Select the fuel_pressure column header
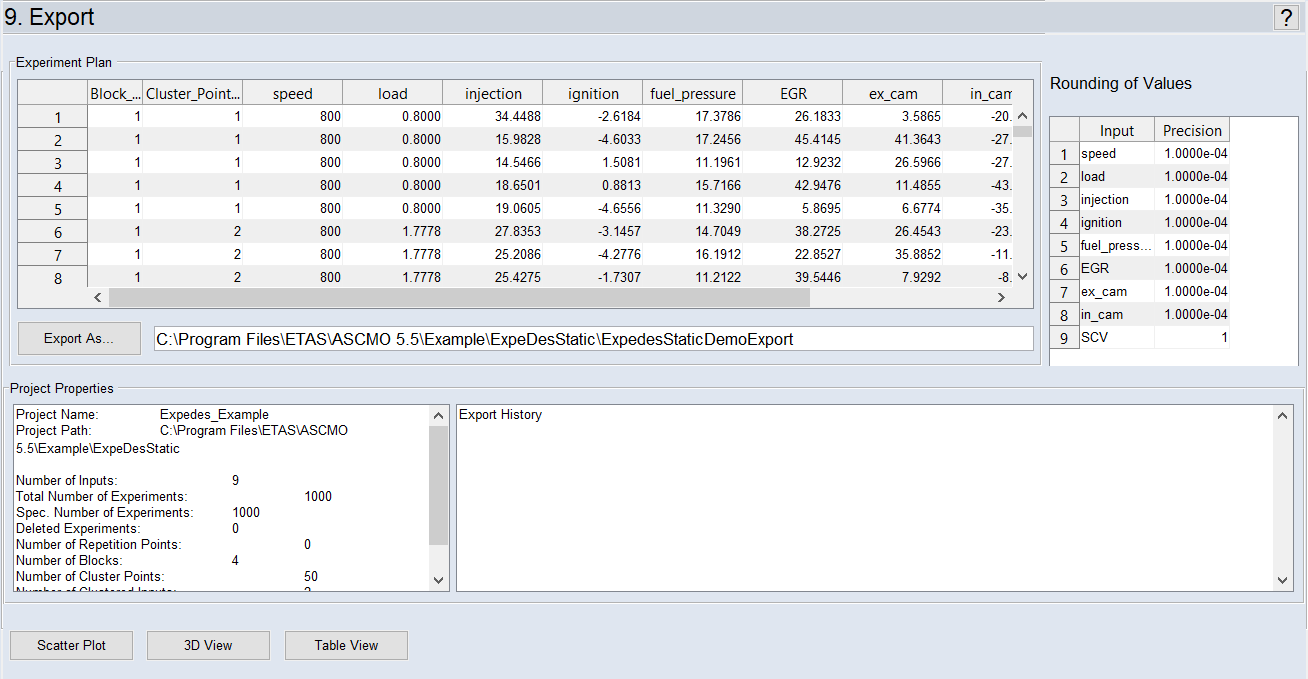Viewport: 1308px width, 679px height. (692, 93)
